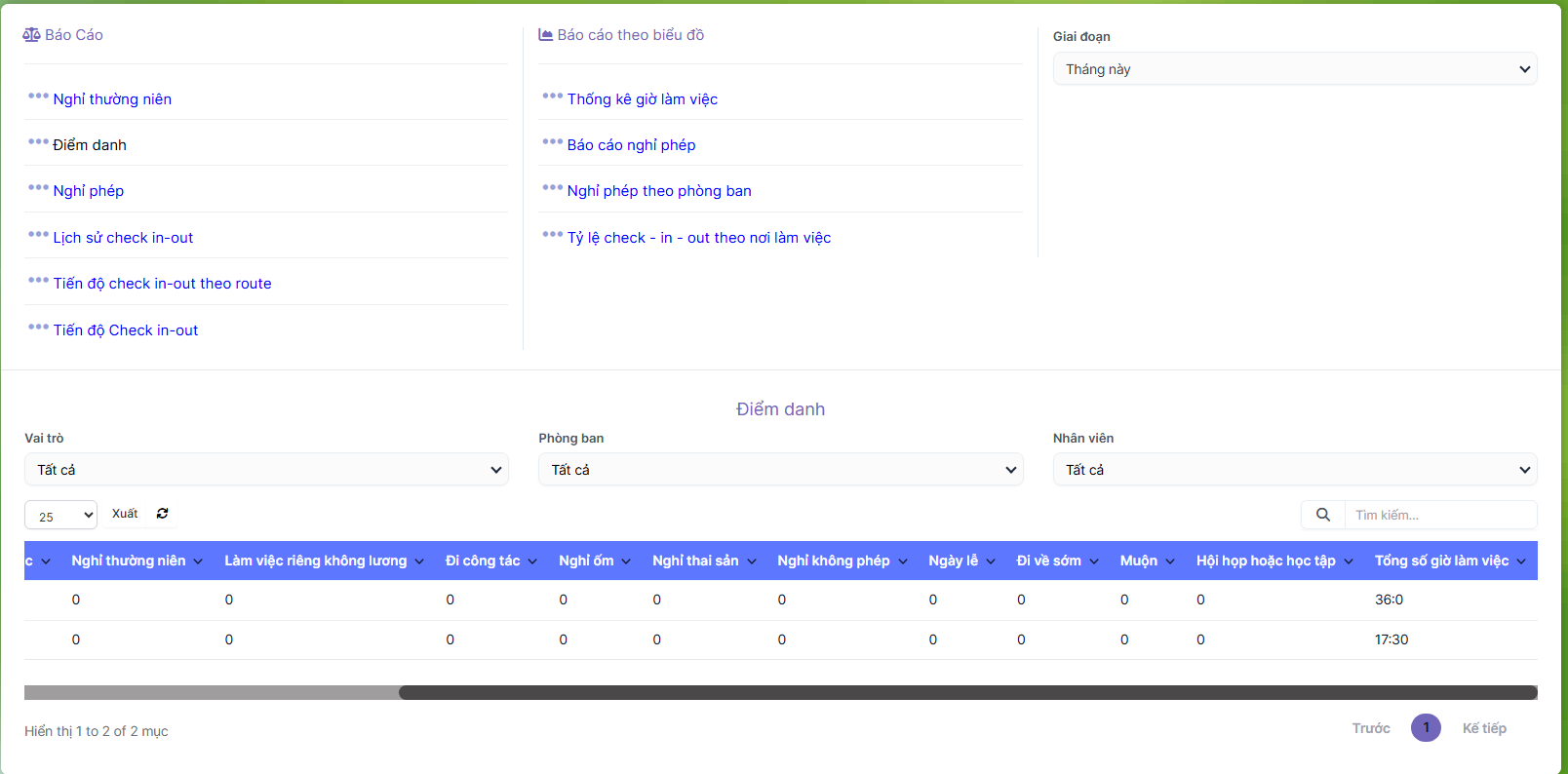Image resolution: width=1568 pixels, height=774 pixels.
Task: Open the Phòng ban department dropdown
Action: [780, 470]
